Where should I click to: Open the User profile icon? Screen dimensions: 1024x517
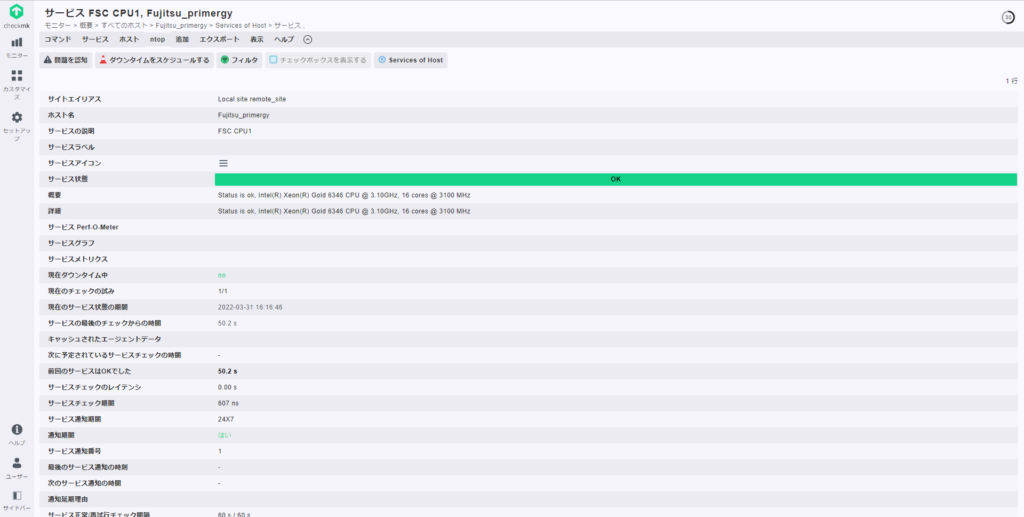(16, 463)
